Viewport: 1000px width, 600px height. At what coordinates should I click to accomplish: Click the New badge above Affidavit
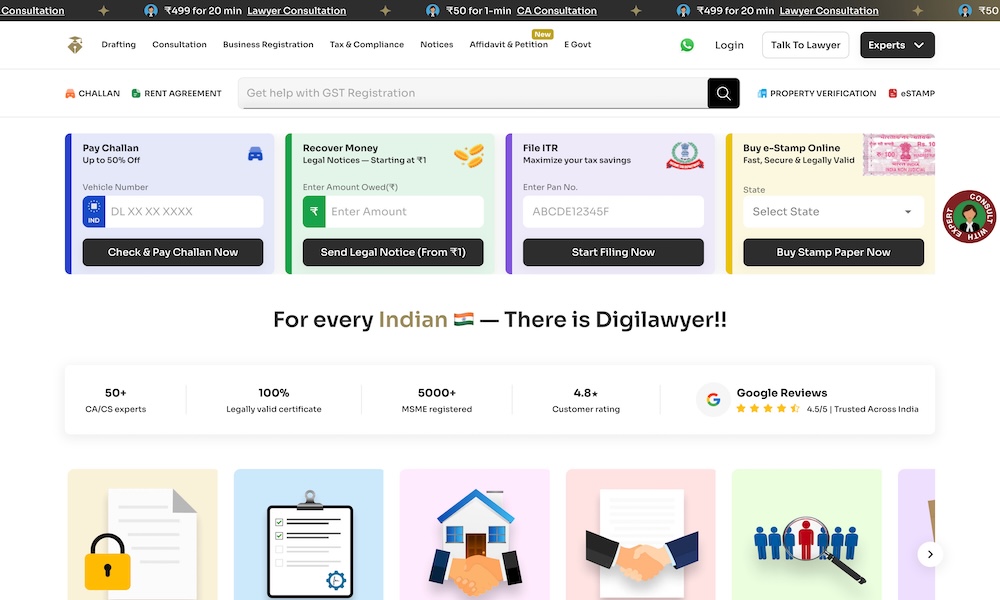coord(543,34)
